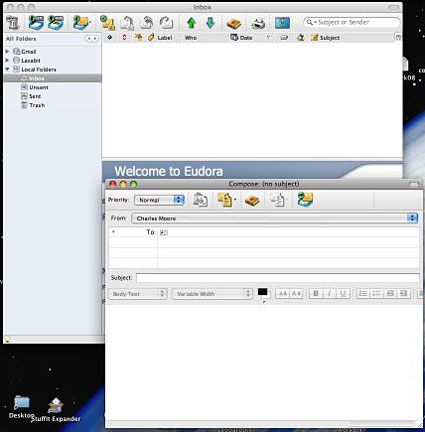
Task: Open Address Book icon in Inbox toolbar
Action: coord(234,23)
